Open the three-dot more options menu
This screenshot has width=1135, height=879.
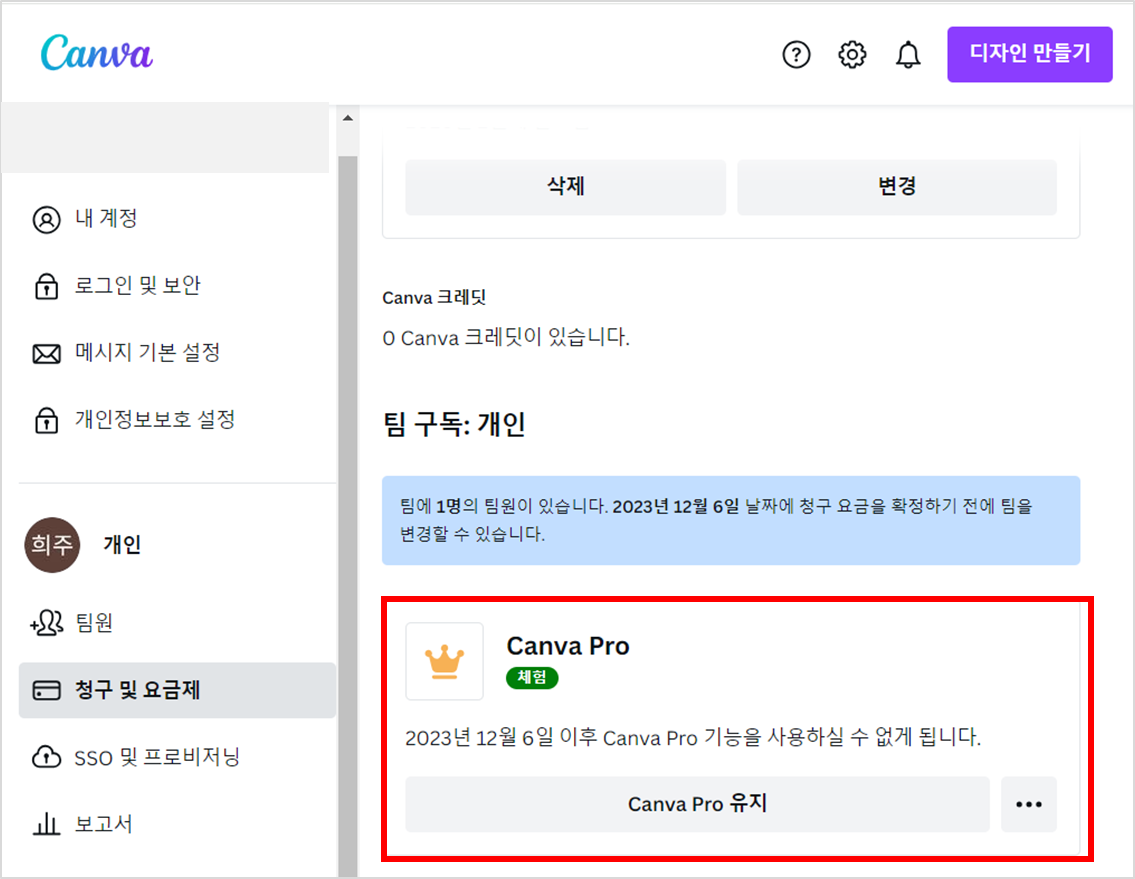coord(1029,804)
